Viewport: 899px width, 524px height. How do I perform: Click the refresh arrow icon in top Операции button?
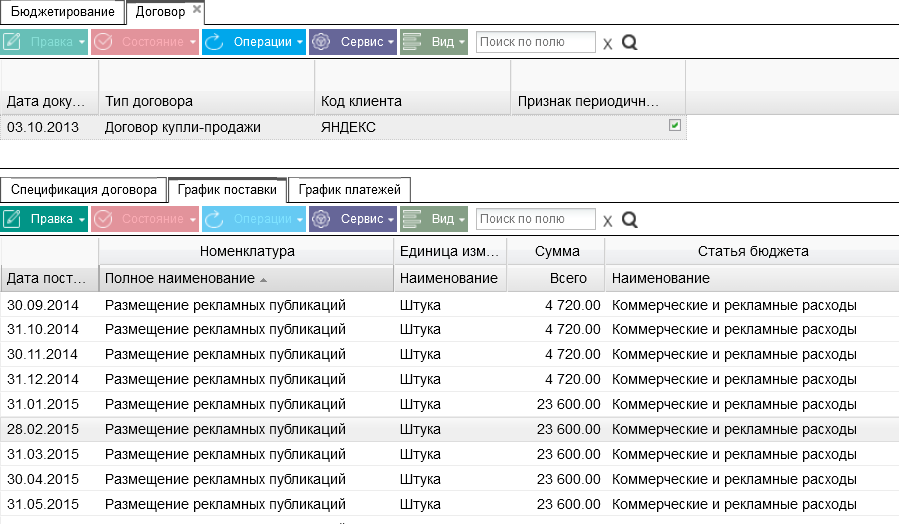pyautogui.click(x=214, y=42)
